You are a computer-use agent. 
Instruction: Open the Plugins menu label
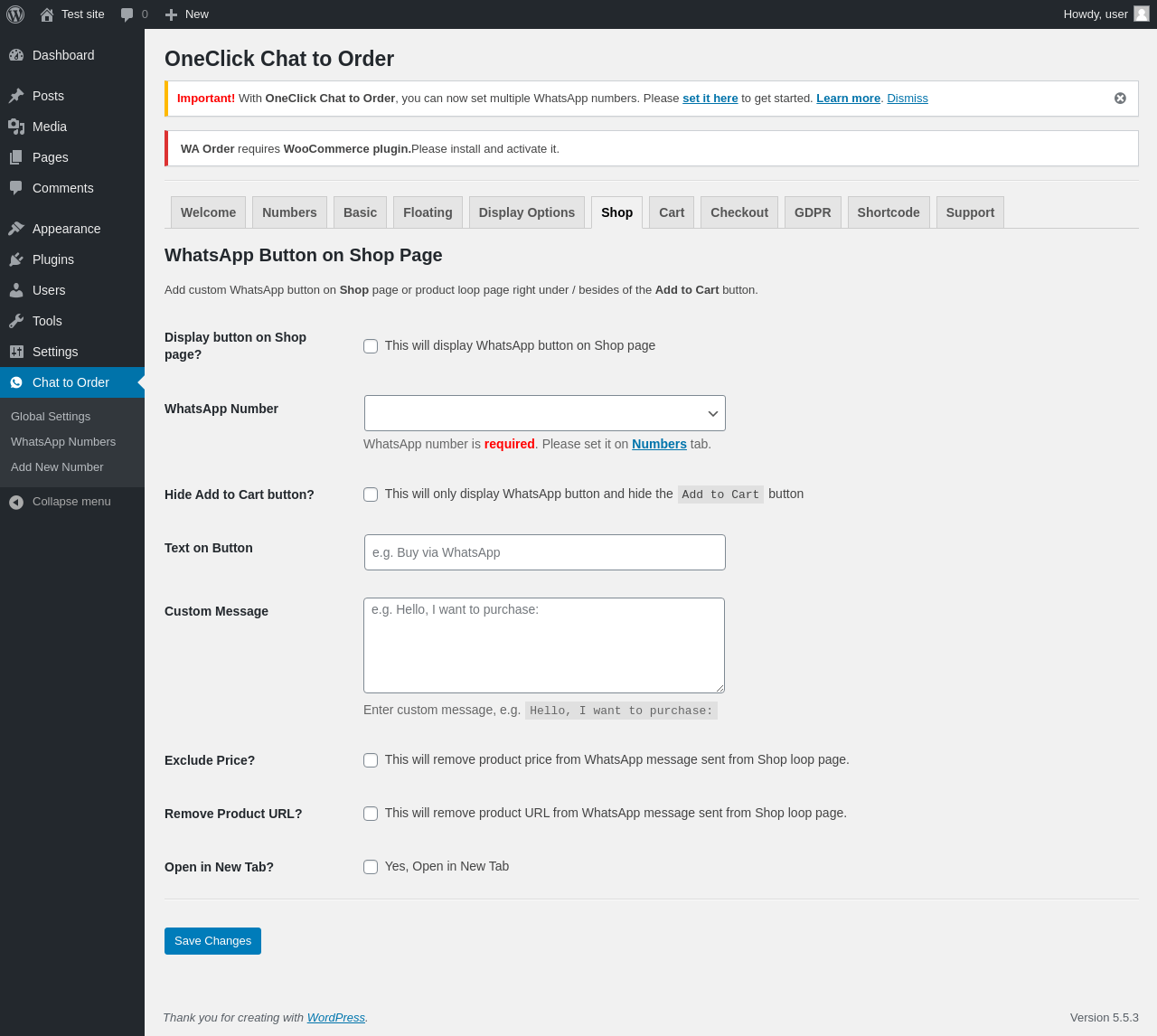point(53,259)
